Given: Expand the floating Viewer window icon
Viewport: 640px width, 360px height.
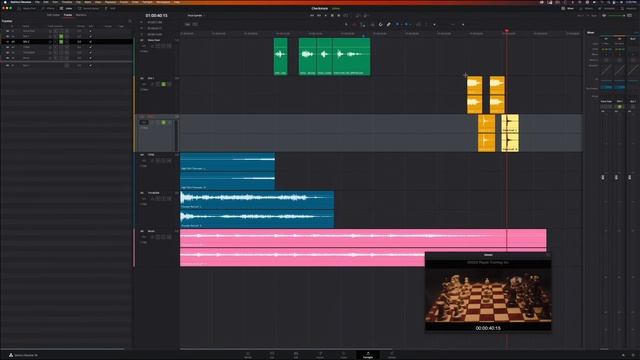Looking at the screenshot, I should [x=548, y=255].
